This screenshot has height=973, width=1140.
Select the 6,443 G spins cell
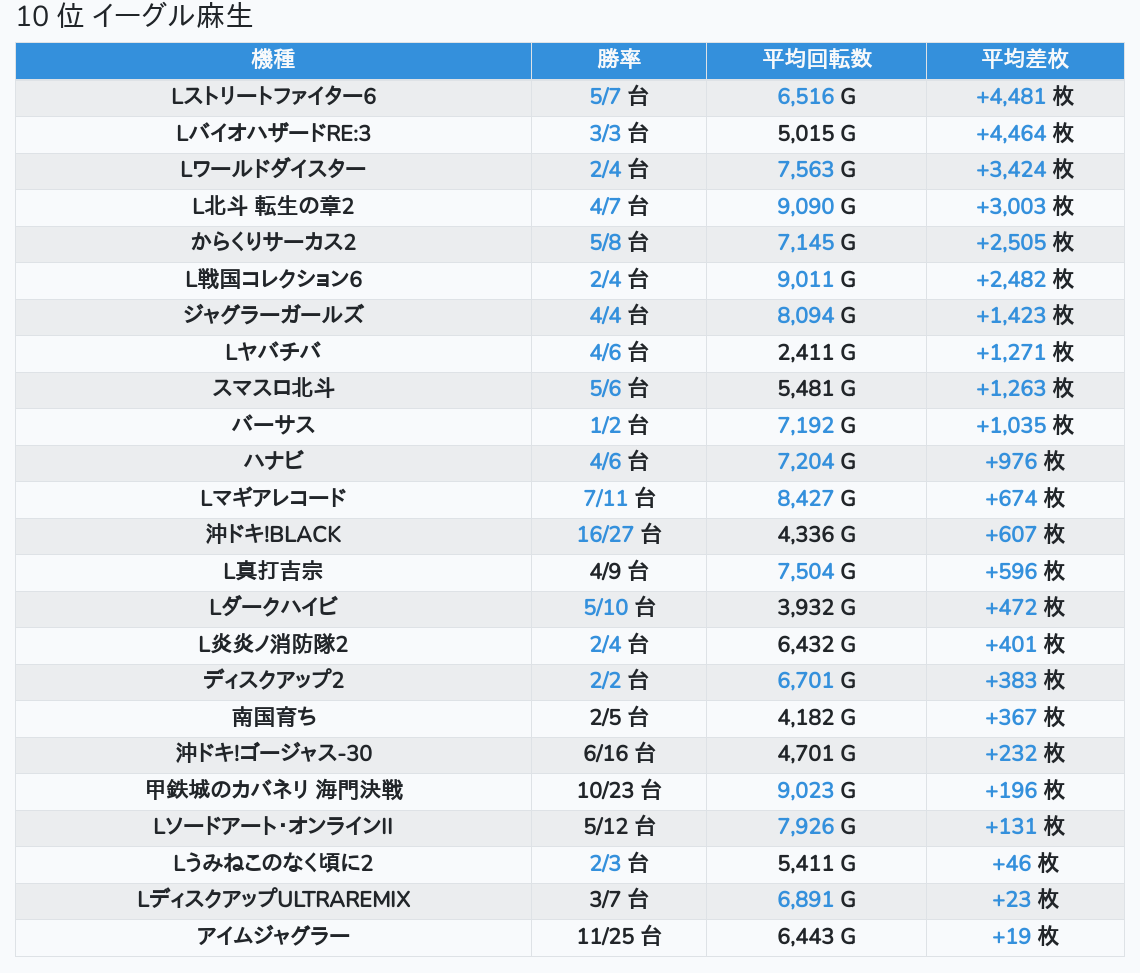[816, 936]
